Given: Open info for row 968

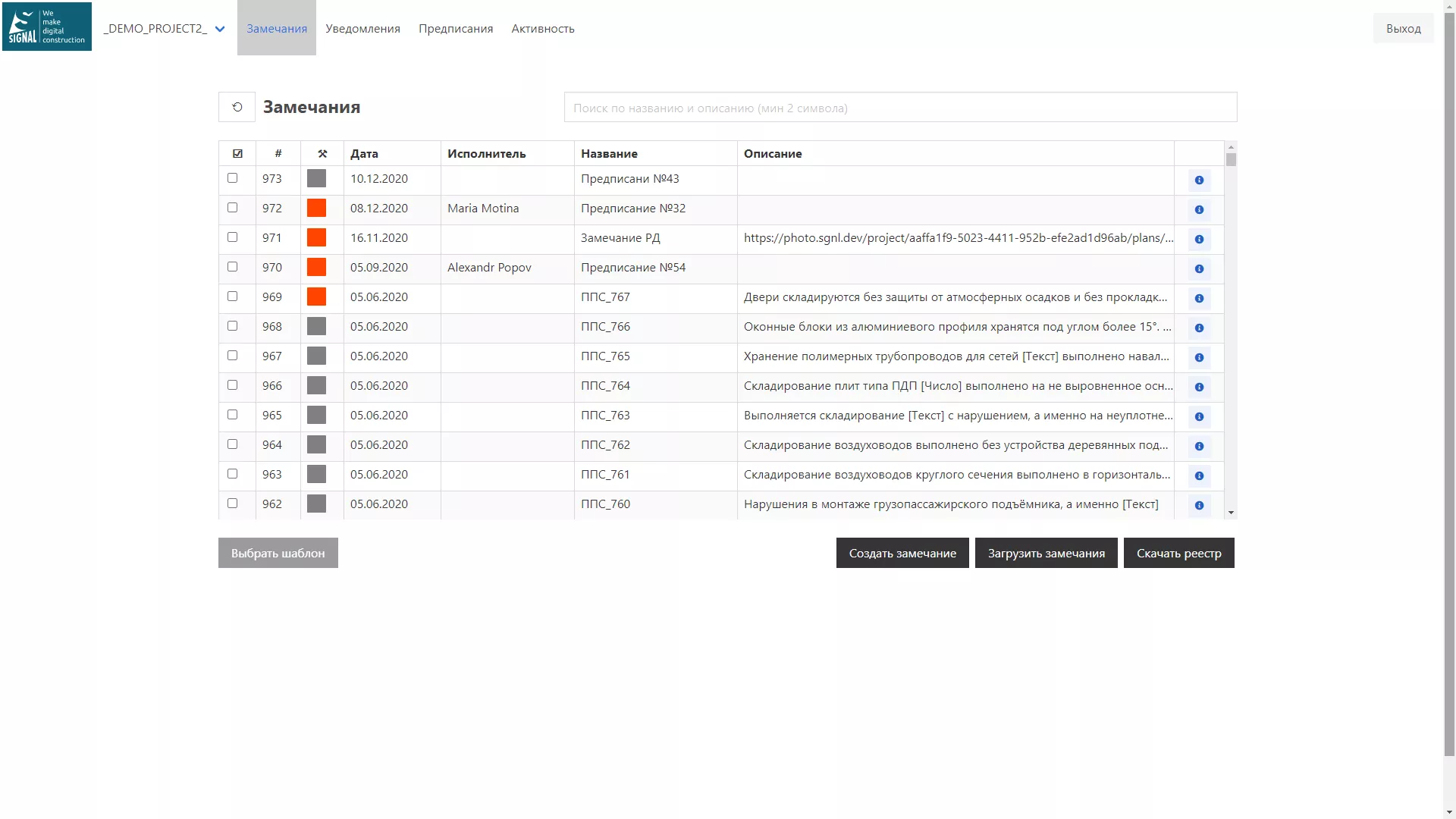Looking at the screenshot, I should tap(1199, 328).
